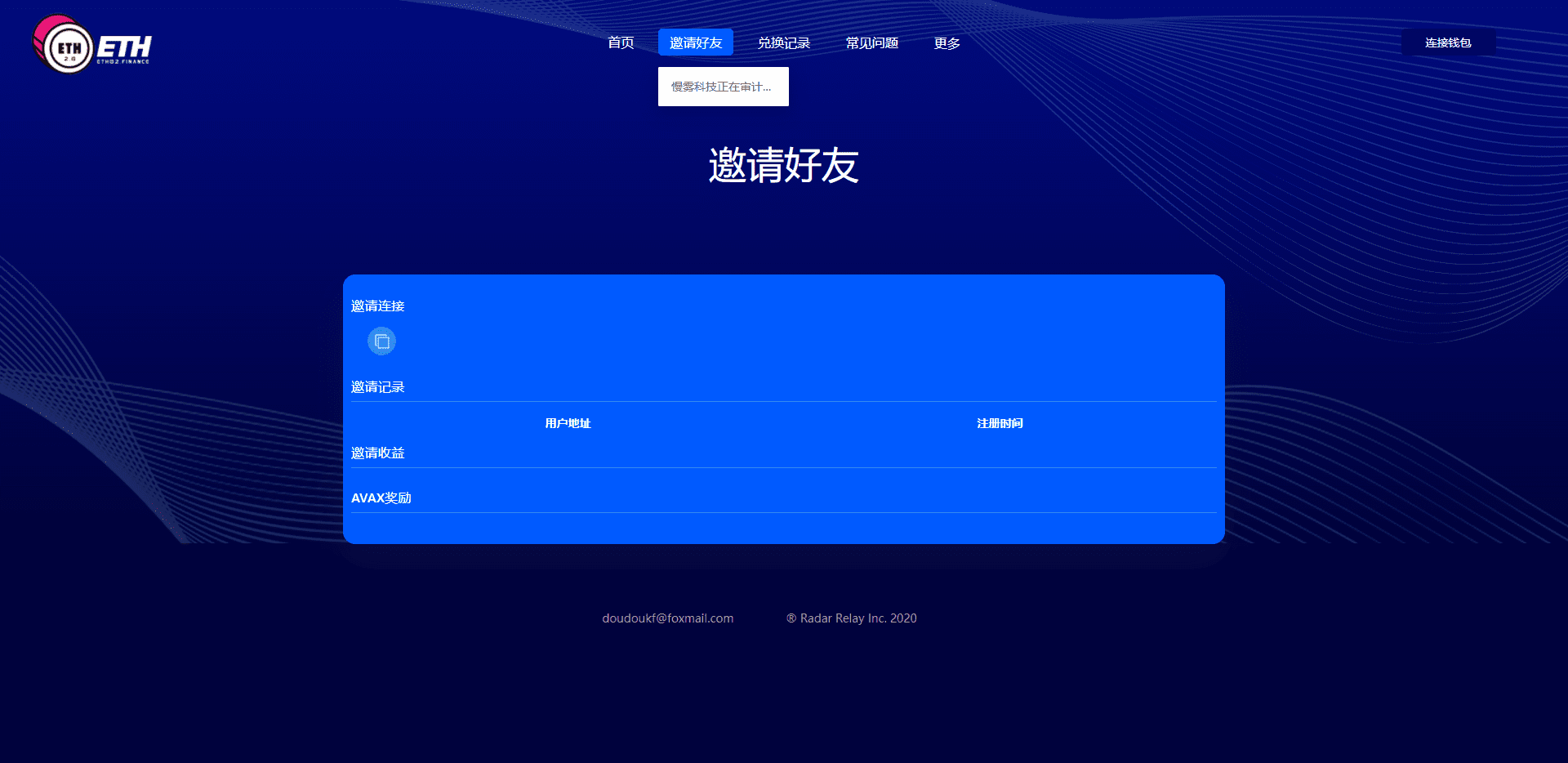Open the doudoukf@foxmail.com email link

click(x=667, y=618)
